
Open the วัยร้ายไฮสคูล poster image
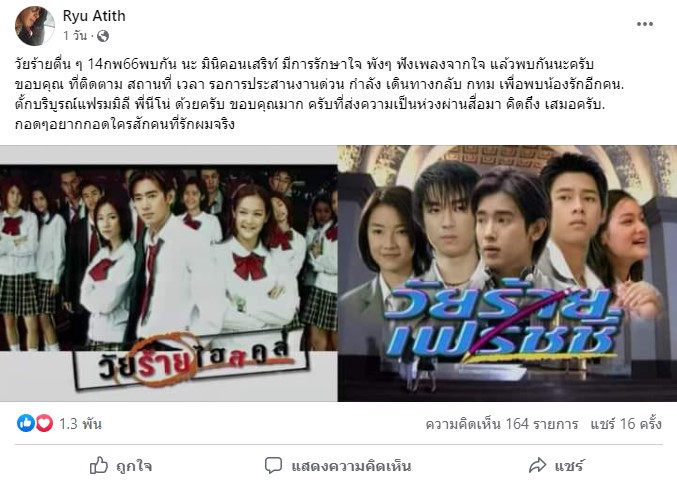pos(169,273)
